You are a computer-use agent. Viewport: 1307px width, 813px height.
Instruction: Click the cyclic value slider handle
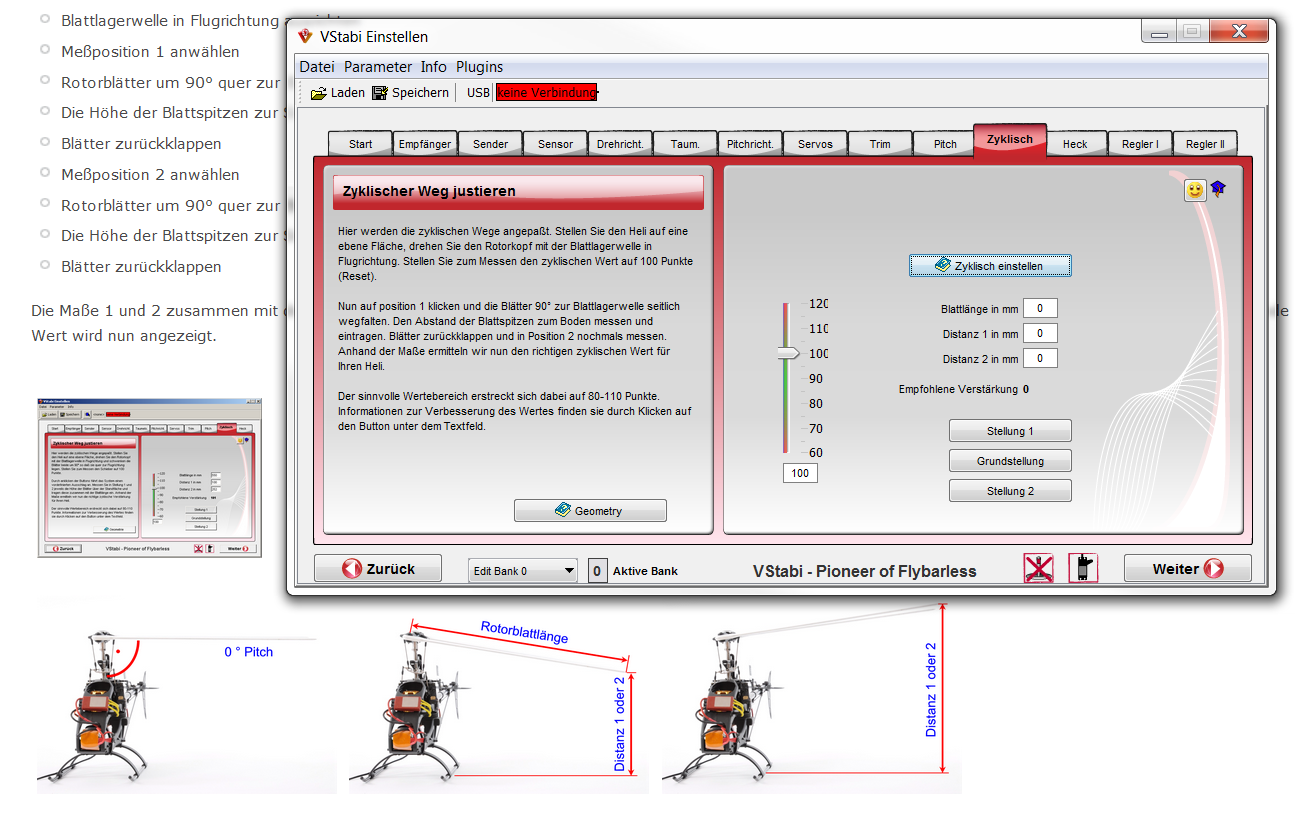point(789,352)
